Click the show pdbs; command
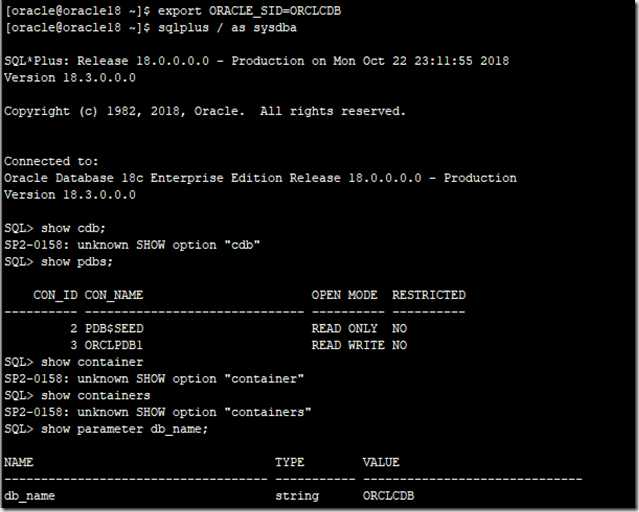Image resolution: width=639 pixels, height=512 pixels. [x=77, y=262]
